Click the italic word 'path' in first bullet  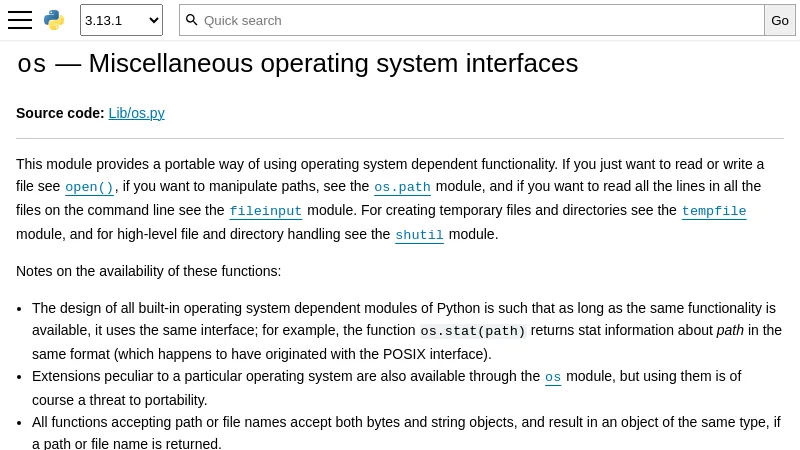tap(730, 331)
